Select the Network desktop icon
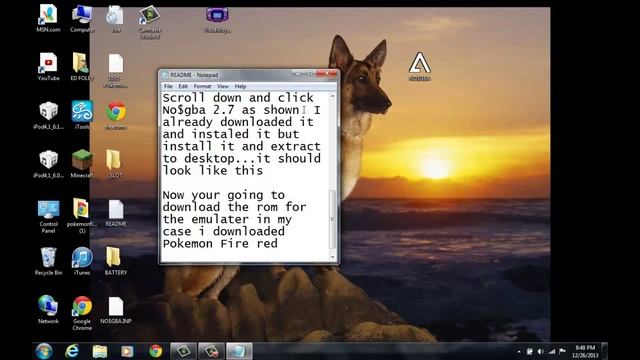 pyautogui.click(x=48, y=309)
